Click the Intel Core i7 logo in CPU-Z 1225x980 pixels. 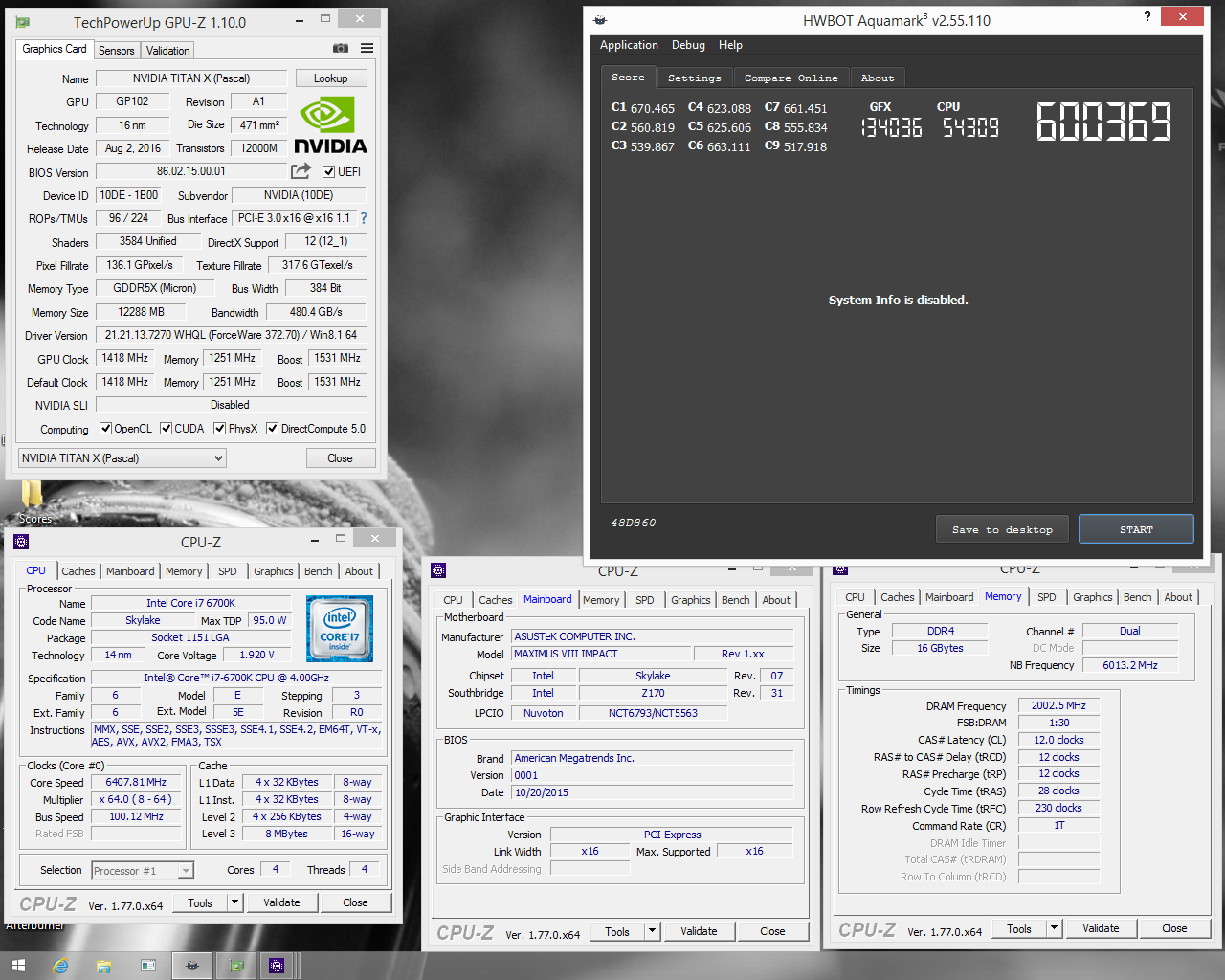coord(340,629)
